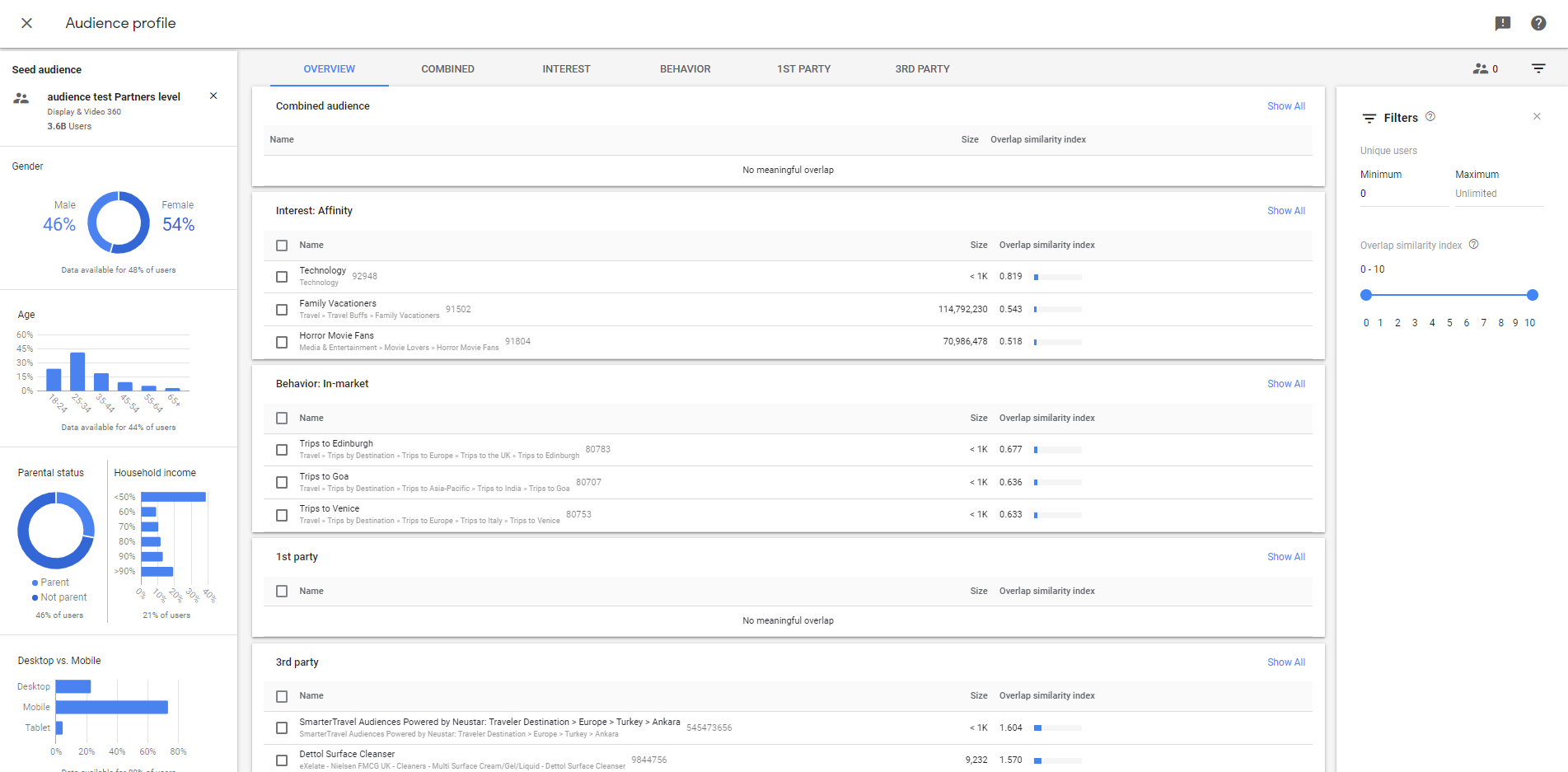Viewport: 1568px width, 772px height.
Task: Click Show All for Combined audience
Action: pyautogui.click(x=1285, y=106)
